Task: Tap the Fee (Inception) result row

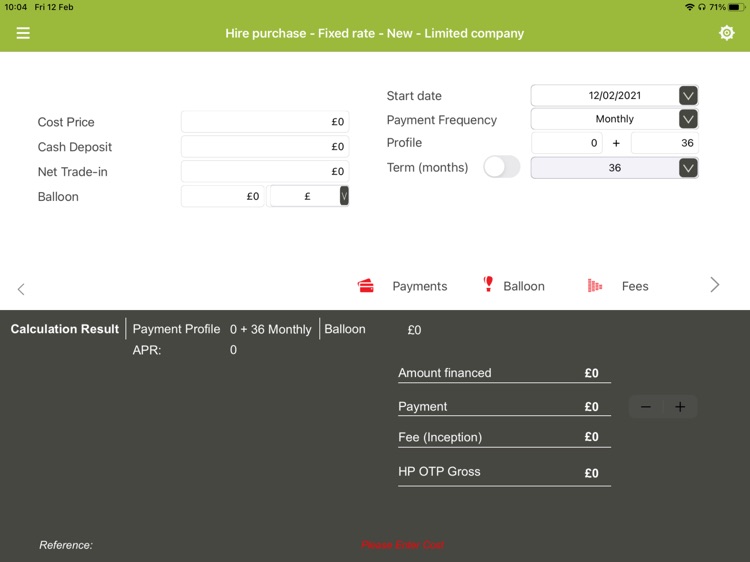Action: (504, 437)
